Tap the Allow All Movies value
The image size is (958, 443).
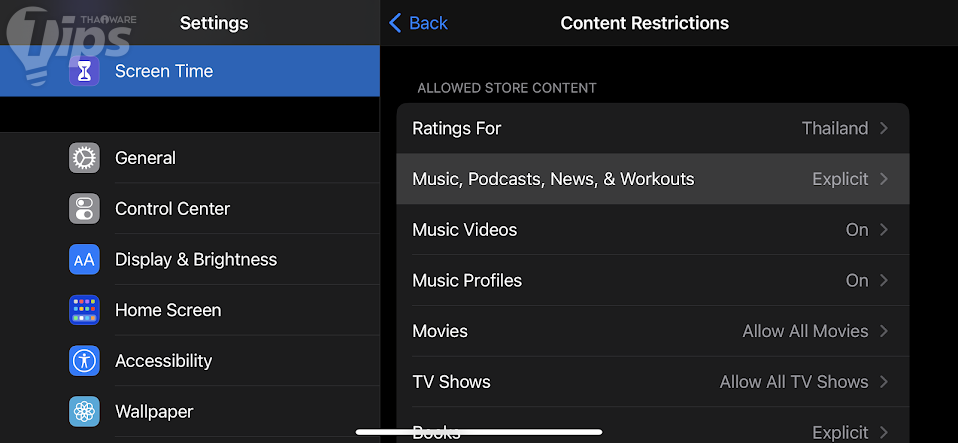click(x=805, y=331)
